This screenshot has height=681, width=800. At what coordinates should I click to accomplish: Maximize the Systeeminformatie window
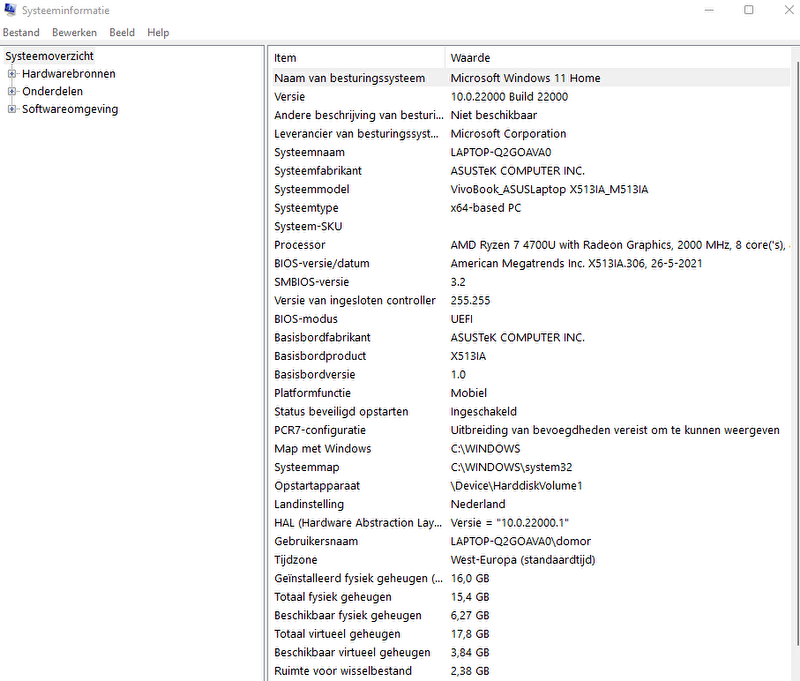tap(749, 10)
